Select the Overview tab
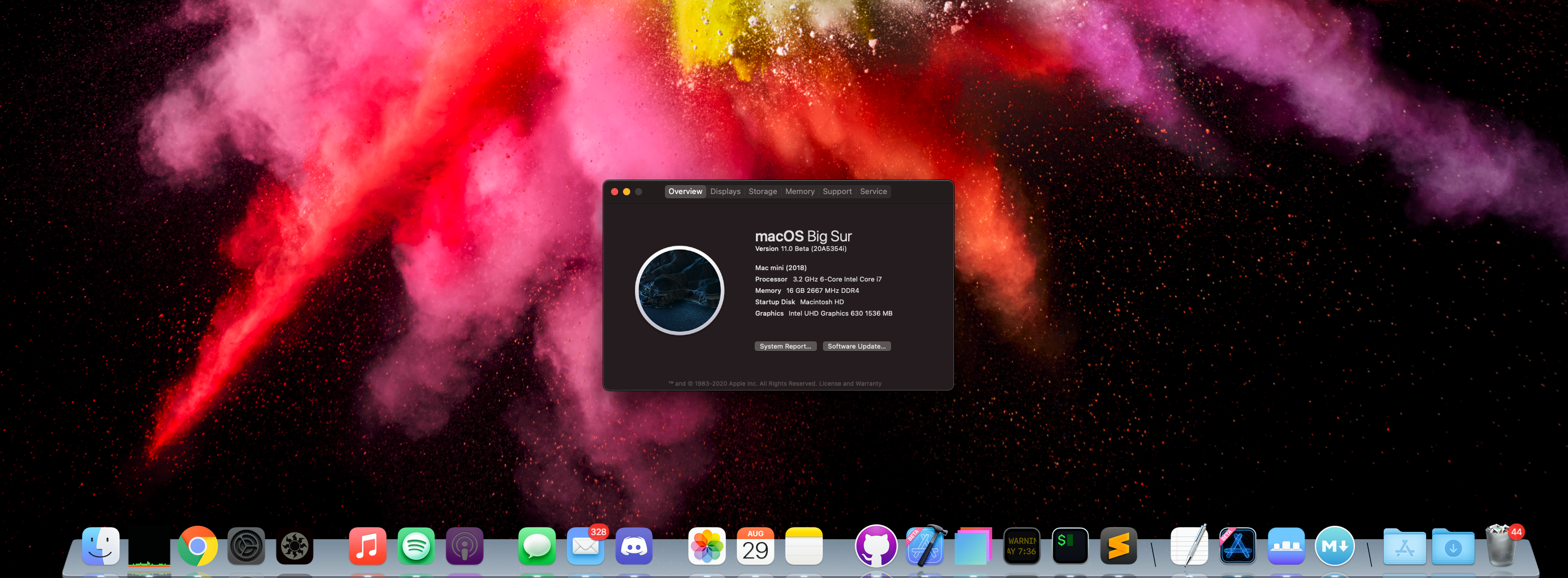The image size is (1568, 578). (685, 191)
